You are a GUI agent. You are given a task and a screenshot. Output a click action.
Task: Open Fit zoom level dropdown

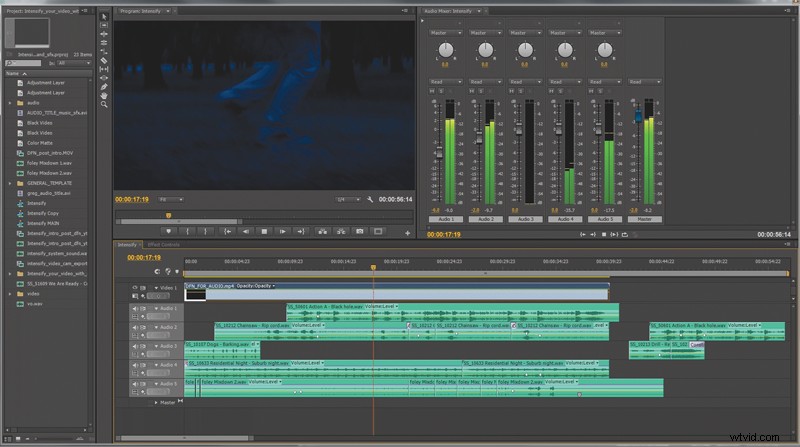[x=170, y=200]
